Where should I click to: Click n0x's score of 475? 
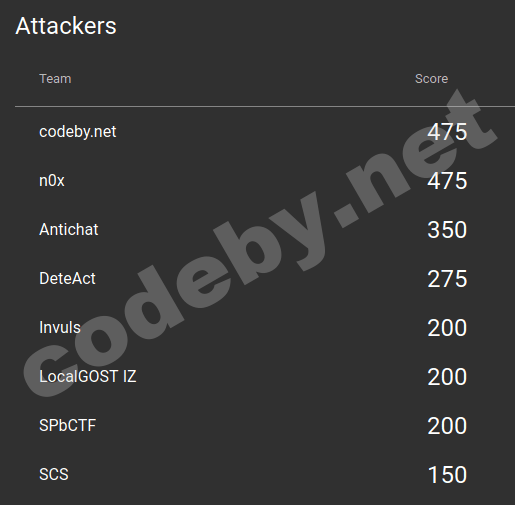pos(447,181)
